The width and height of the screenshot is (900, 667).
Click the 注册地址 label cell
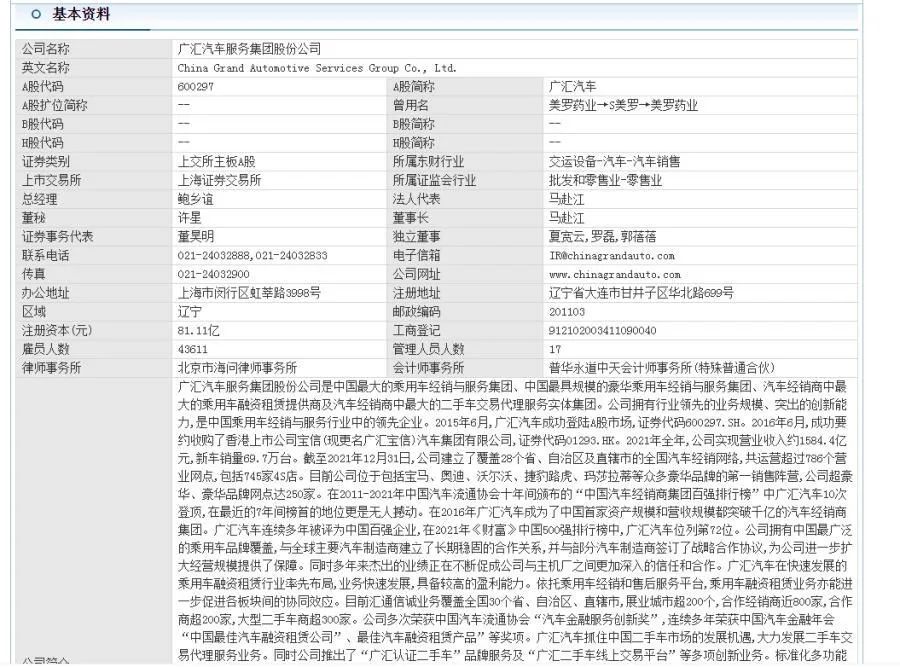pos(464,293)
